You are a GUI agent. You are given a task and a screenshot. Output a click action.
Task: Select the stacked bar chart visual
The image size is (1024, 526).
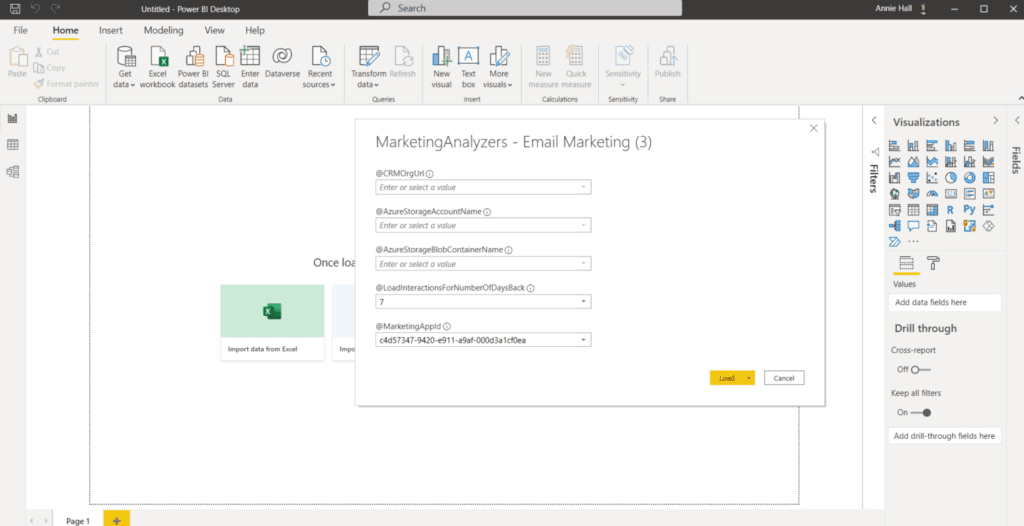click(x=895, y=146)
